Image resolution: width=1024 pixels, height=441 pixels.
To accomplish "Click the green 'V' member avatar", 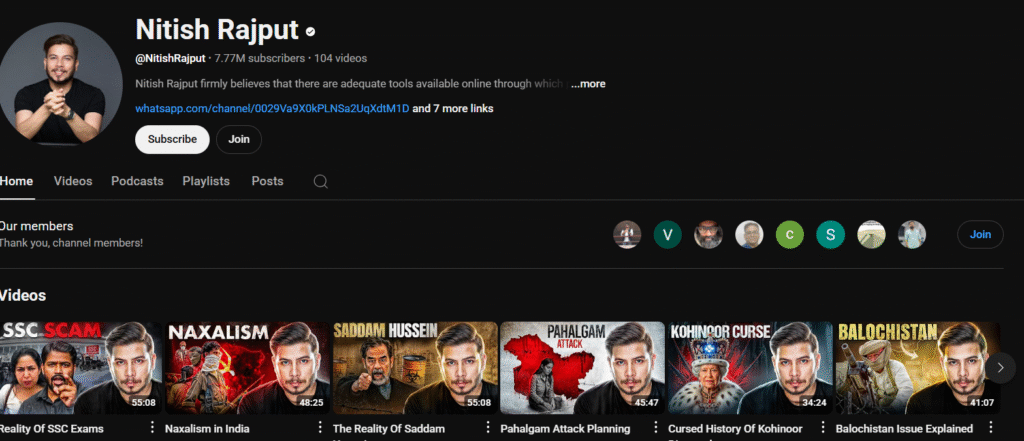I will pos(667,235).
